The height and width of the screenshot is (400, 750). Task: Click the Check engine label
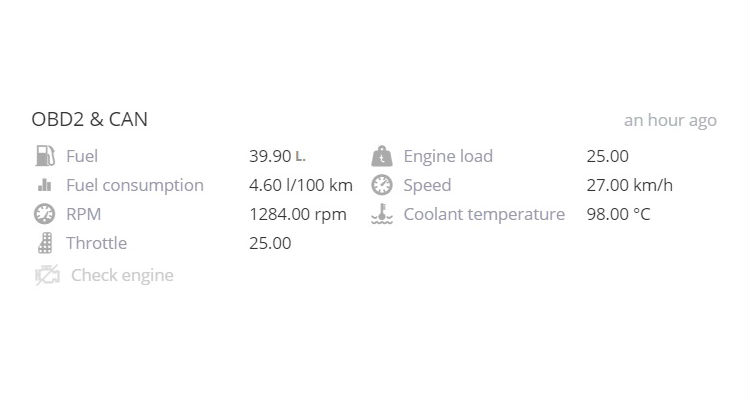point(122,275)
